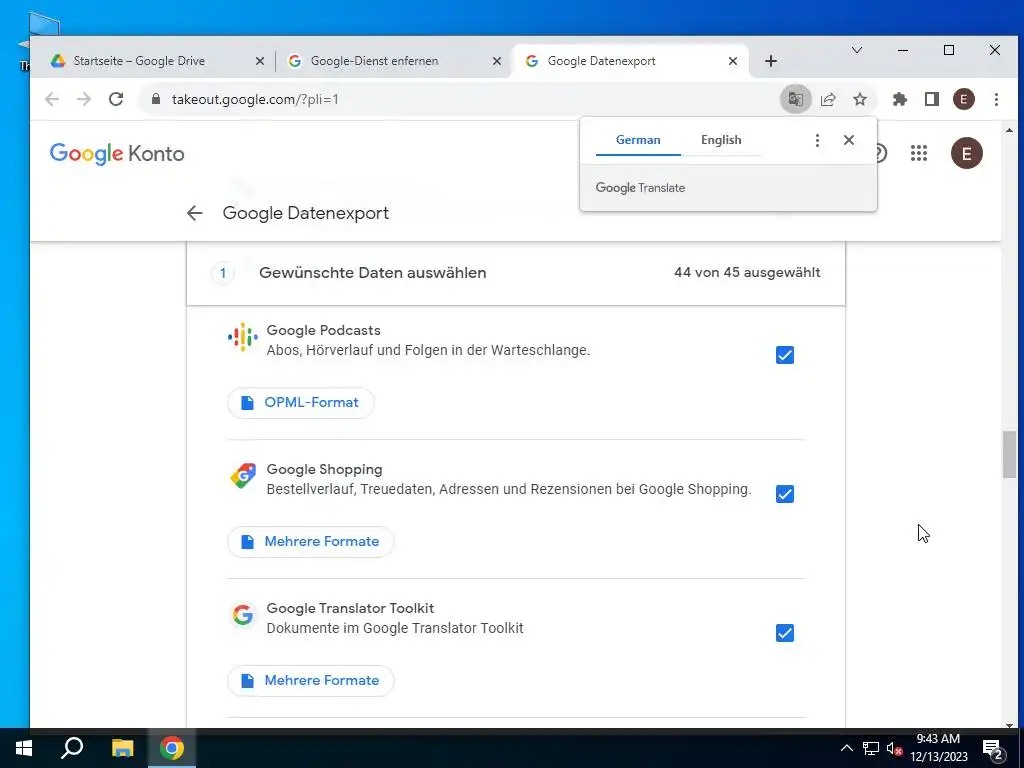Open the Windows Start menu
The width and height of the screenshot is (1024, 768).
[x=24, y=748]
